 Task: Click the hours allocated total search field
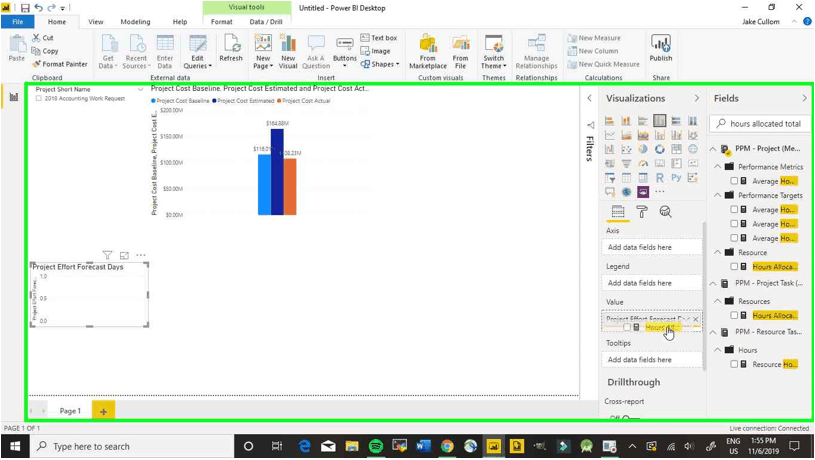[760, 124]
